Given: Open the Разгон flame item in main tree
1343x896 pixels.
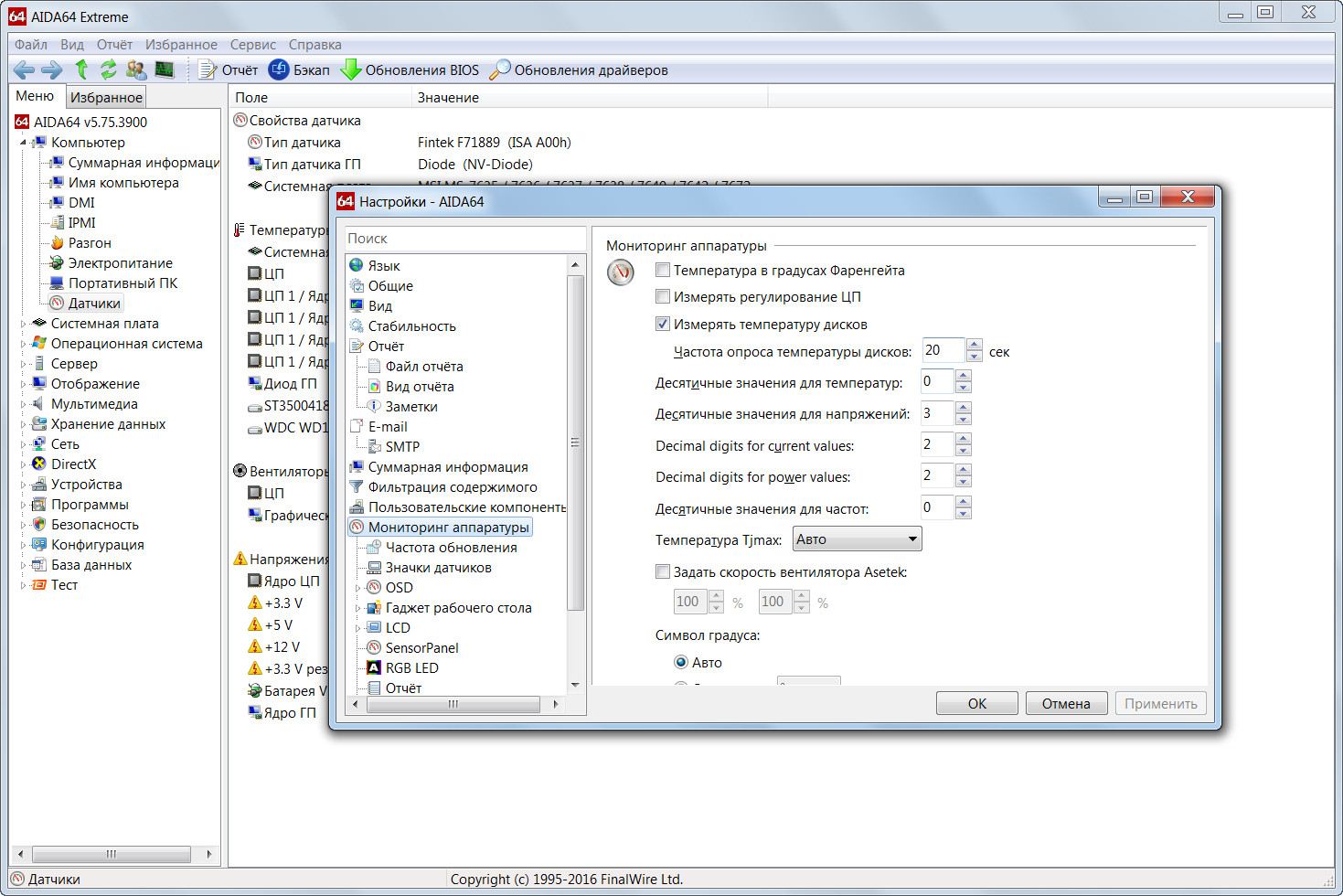Looking at the screenshot, I should click(x=80, y=242).
